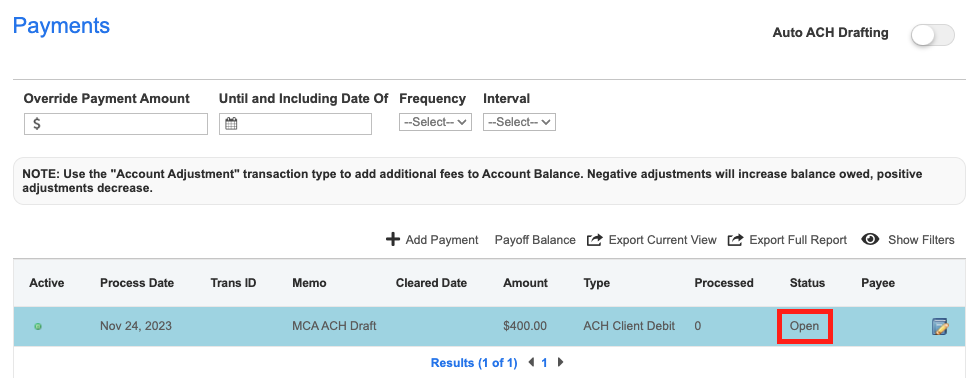Go to next results page arrow
This screenshot has height=378, width=975.
(x=560, y=362)
